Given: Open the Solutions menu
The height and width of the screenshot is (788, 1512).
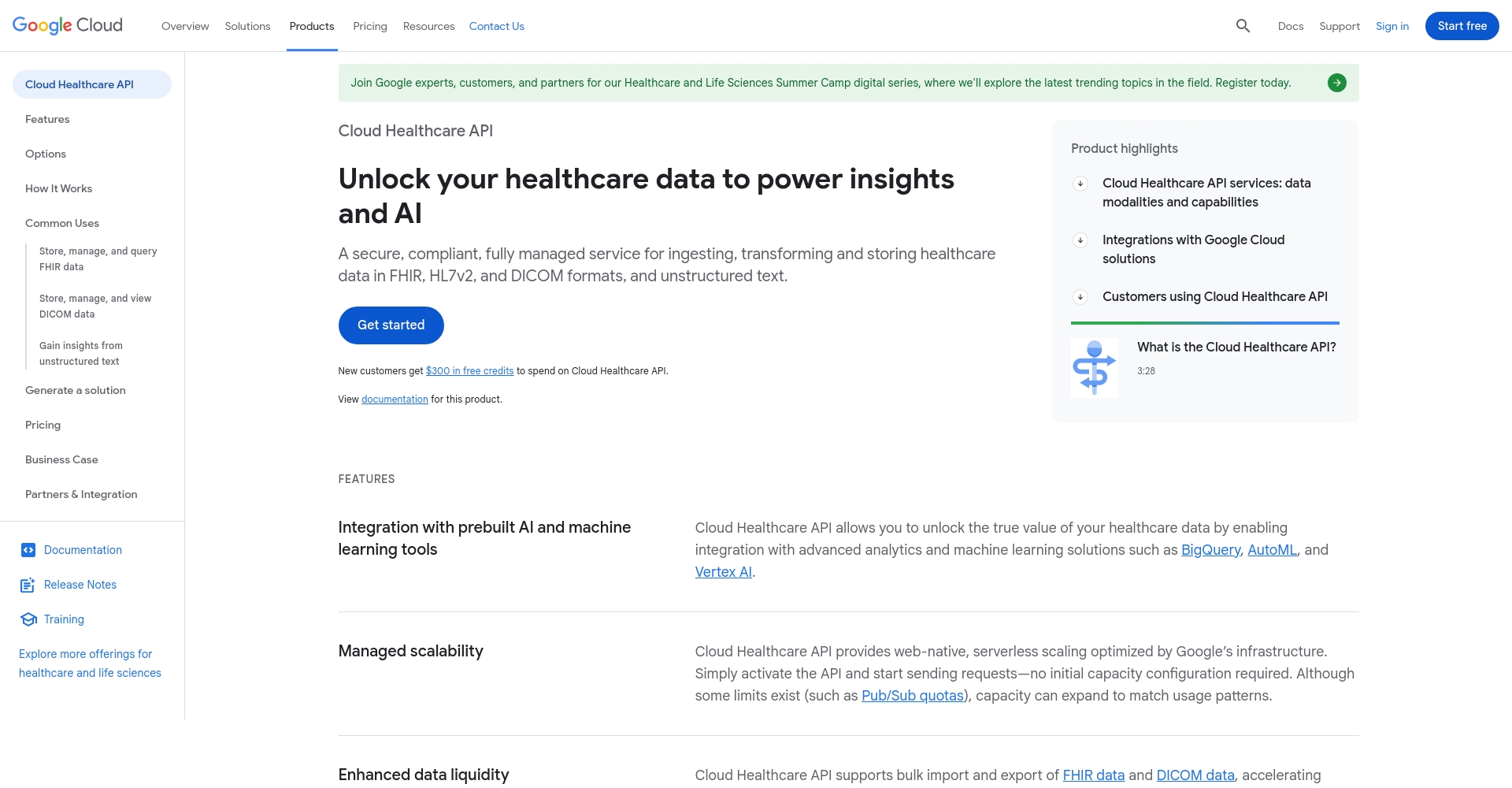Looking at the screenshot, I should tap(247, 26).
